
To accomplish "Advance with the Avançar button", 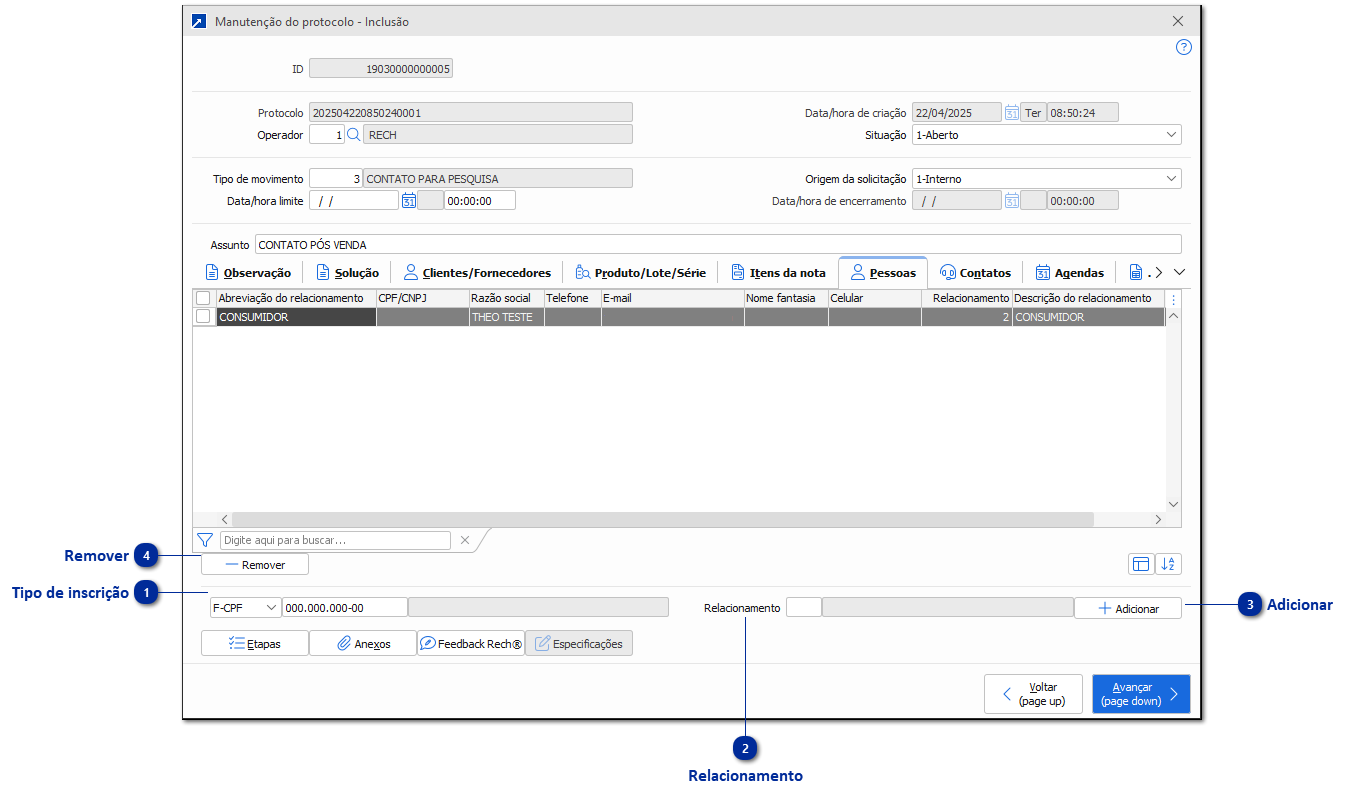I will [x=1141, y=694].
